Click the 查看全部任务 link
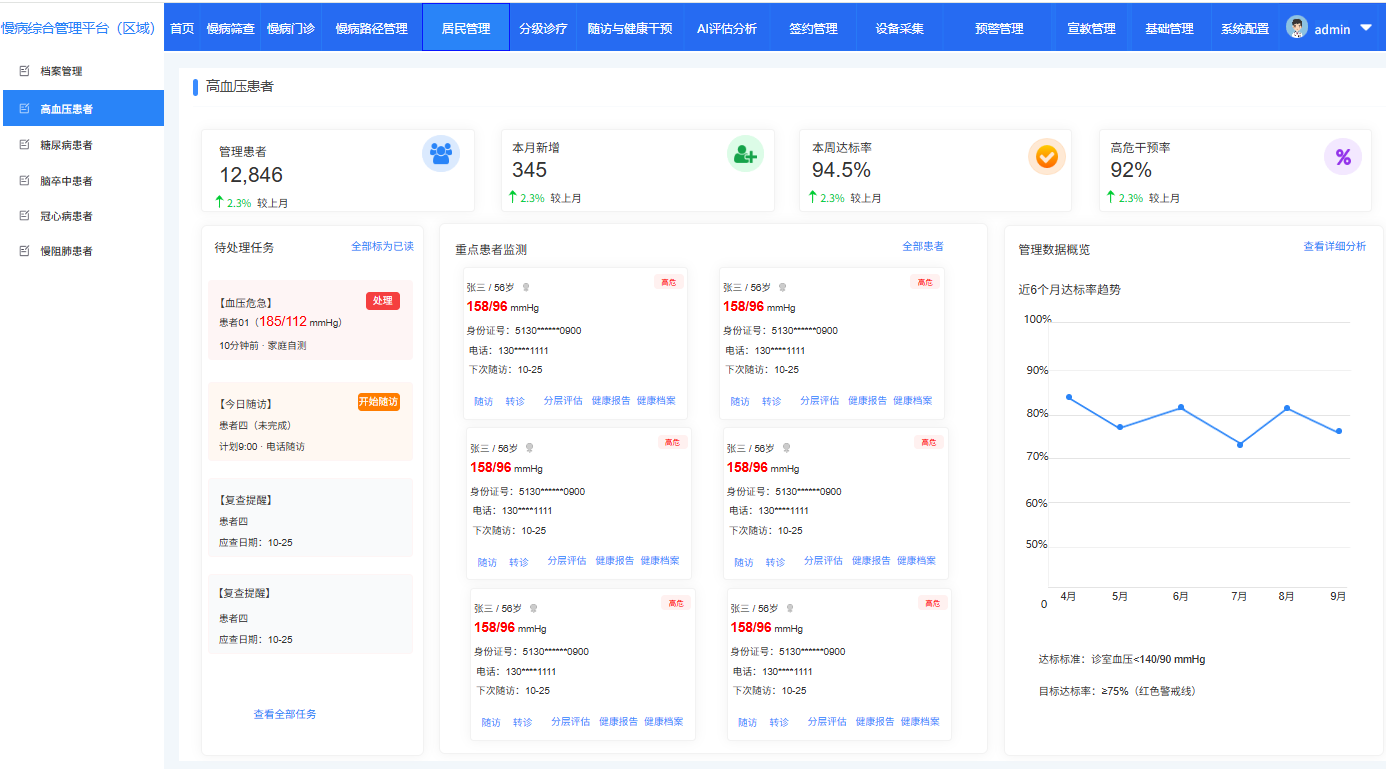The width and height of the screenshot is (1386, 769). [285, 714]
